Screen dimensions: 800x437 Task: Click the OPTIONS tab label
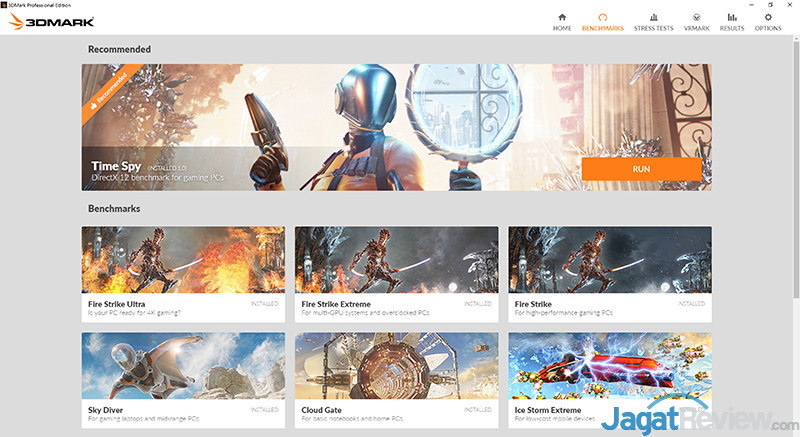(768, 29)
